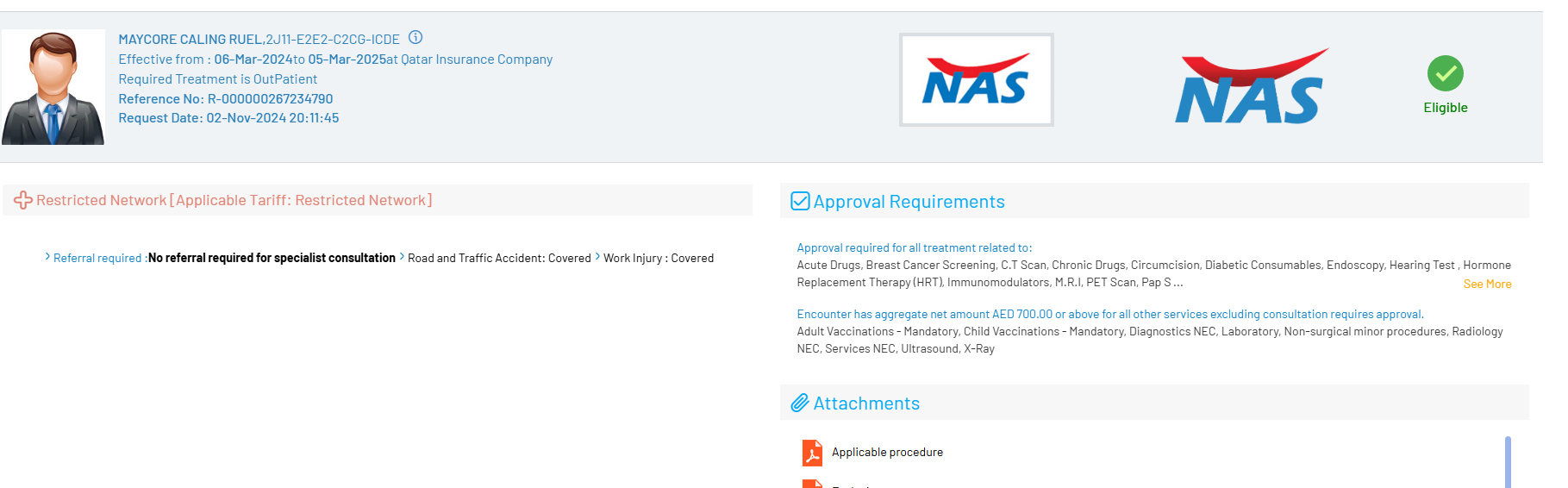The width and height of the screenshot is (1568, 488).
Task: Click the patient name MAYCORE CALING RUEL
Action: (191, 40)
